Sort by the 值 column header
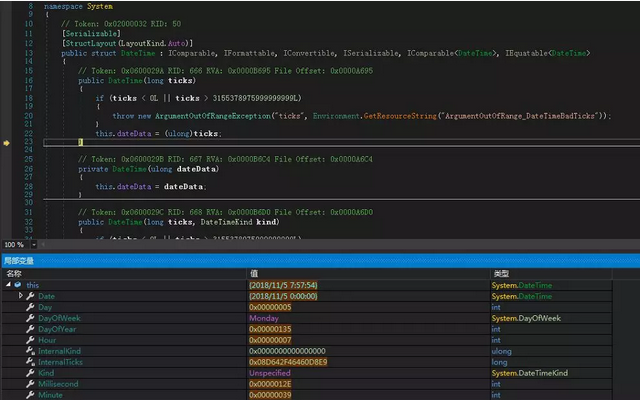Image resolution: width=640 pixels, height=400 pixels. [x=254, y=273]
